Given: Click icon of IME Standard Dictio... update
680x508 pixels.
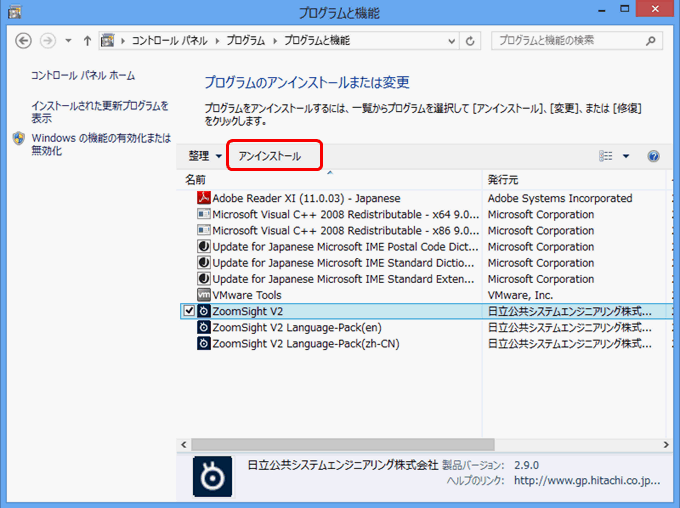Looking at the screenshot, I should [203, 262].
